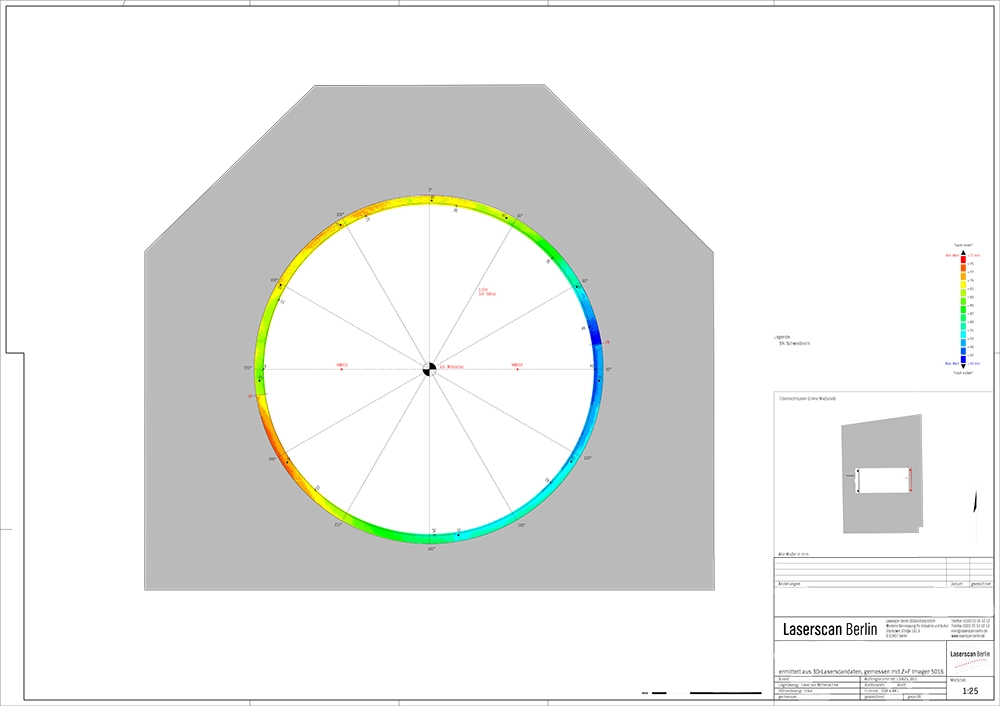Click the white rectangle in the overview plan
The width and height of the screenshot is (1000, 706).
pyautogui.click(x=881, y=481)
